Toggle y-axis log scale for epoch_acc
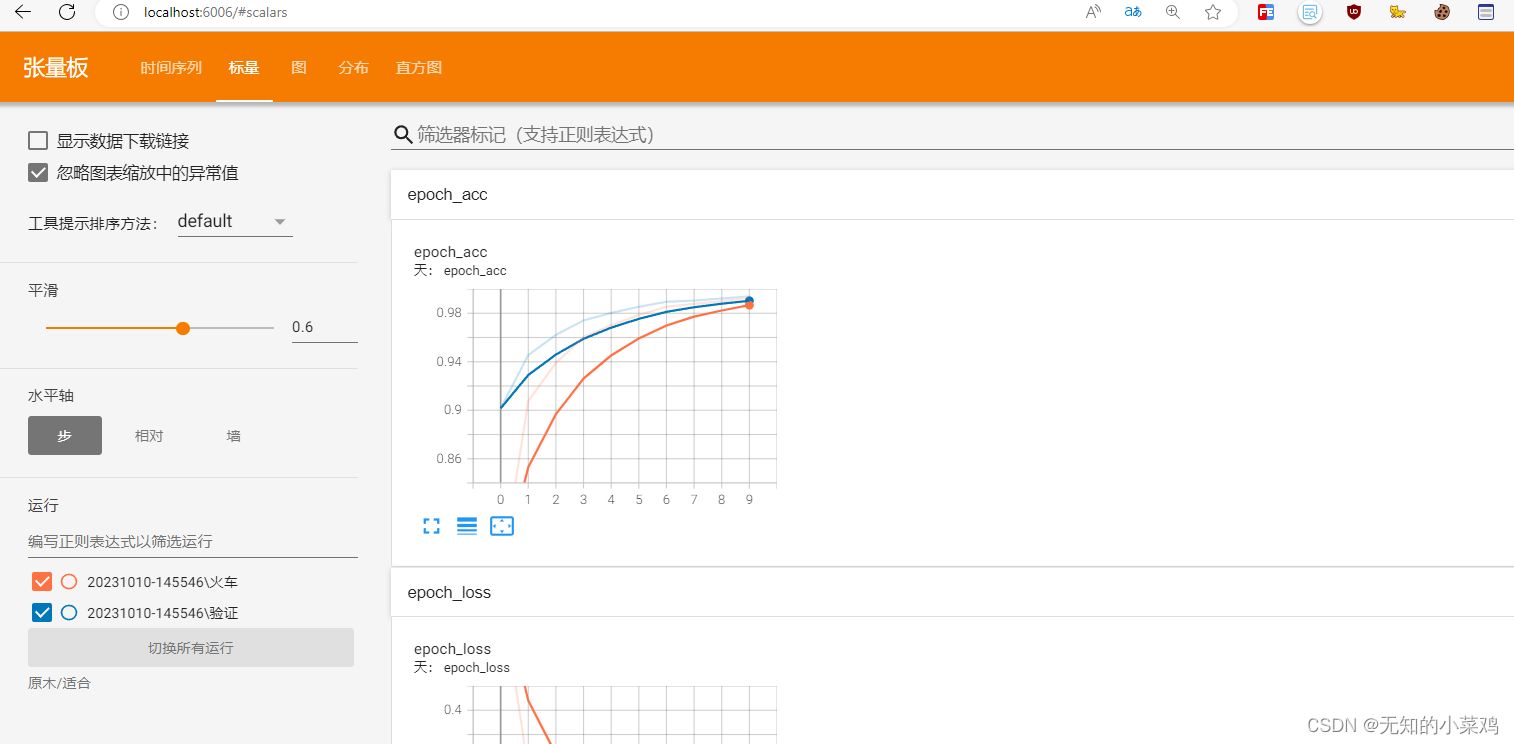This screenshot has height=744, width=1514. point(467,526)
